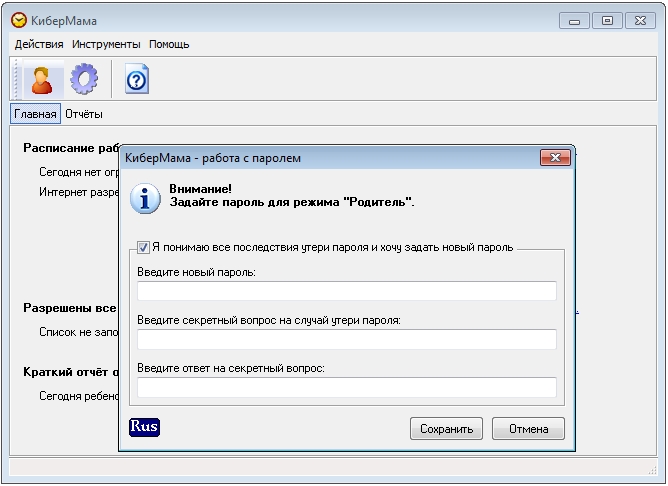Open help via question mark document icon
The width and height of the screenshot is (668, 486).
[x=137, y=79]
